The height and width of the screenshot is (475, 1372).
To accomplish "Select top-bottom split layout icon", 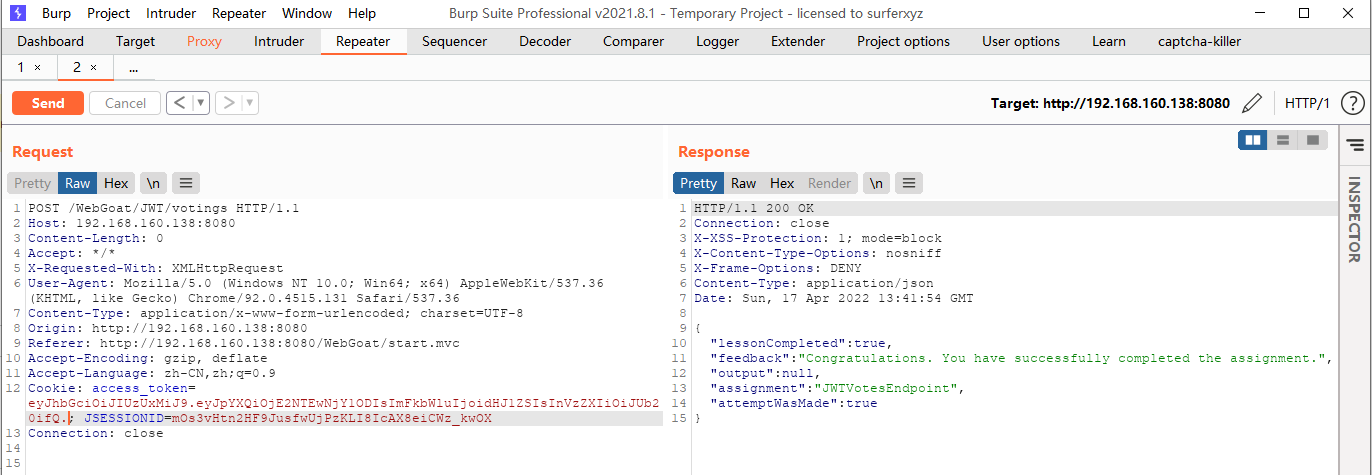I will coord(1282,140).
